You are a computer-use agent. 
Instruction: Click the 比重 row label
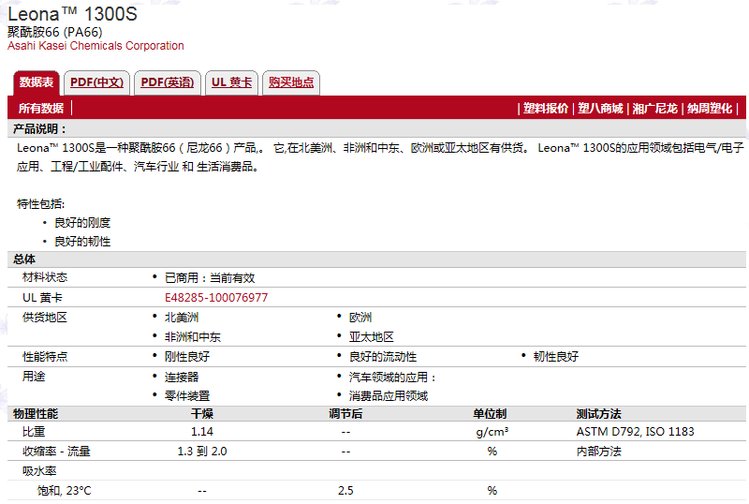[x=33, y=432]
